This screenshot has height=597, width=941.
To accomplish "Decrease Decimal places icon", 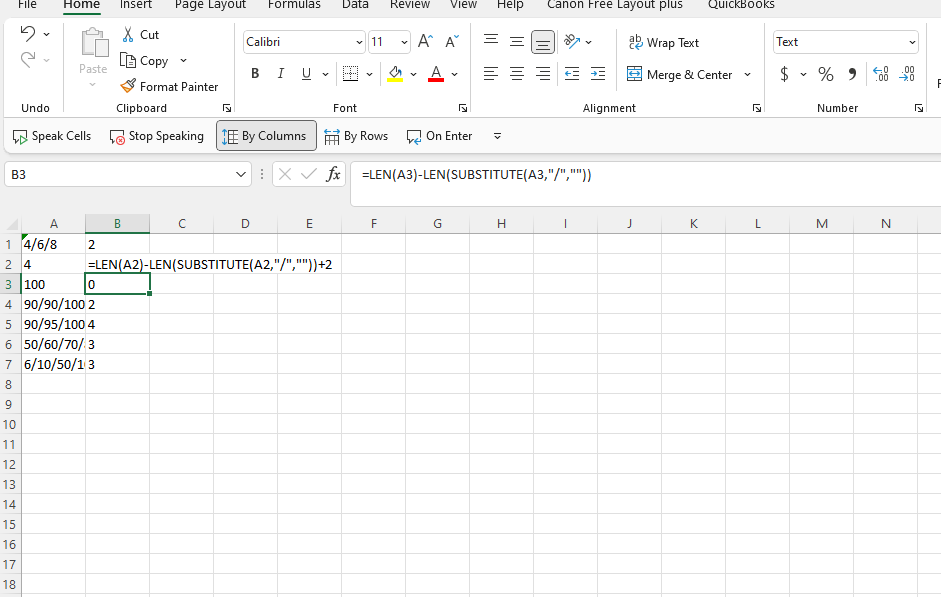I will 907,74.
